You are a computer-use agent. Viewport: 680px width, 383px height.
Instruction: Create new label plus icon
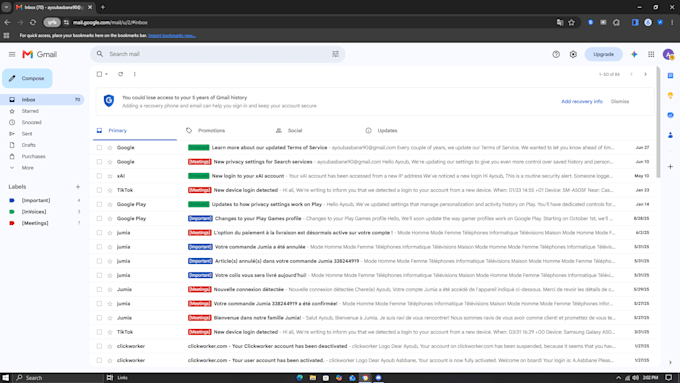(78, 187)
